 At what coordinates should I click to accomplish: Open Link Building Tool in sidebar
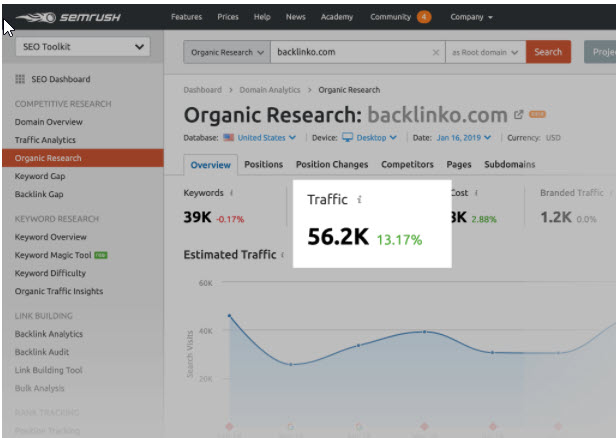[49, 370]
